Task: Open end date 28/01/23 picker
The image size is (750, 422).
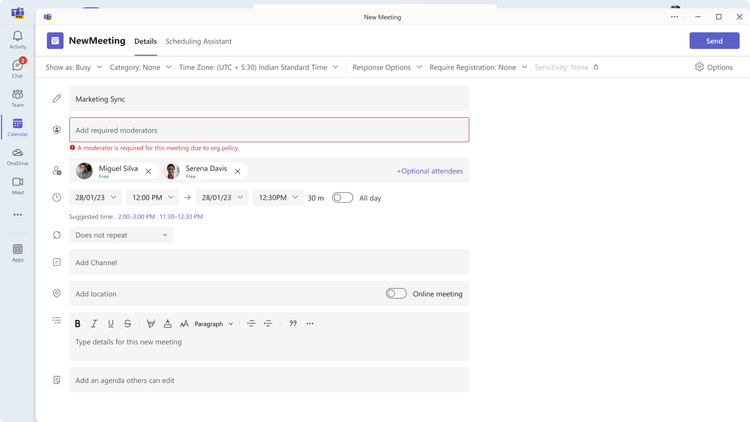Action: pyautogui.click(x=222, y=198)
